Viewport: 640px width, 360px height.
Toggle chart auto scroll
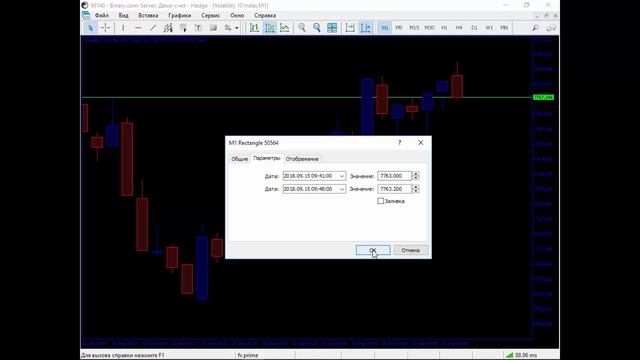(350, 28)
